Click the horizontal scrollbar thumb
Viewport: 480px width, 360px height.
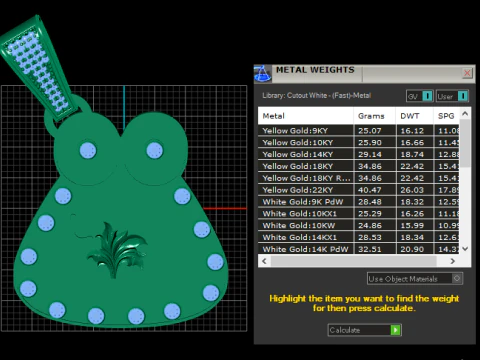pyautogui.click(x=354, y=261)
